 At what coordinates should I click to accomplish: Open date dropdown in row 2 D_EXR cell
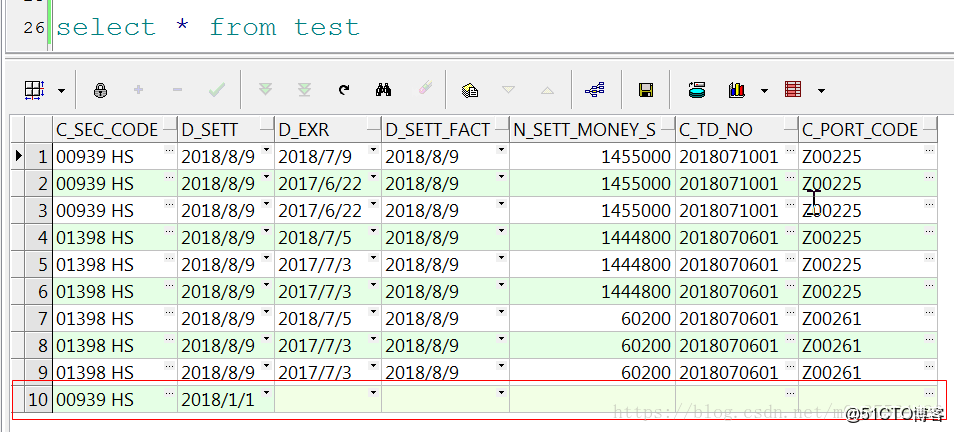point(374,176)
